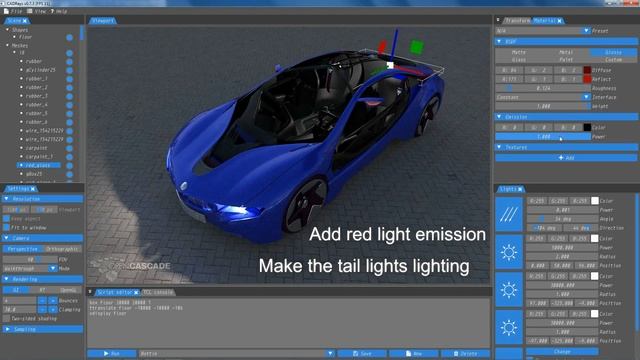The height and width of the screenshot is (360, 640).
Task: Toggle visibility of carpaint_1 mesh
Action: (69, 157)
